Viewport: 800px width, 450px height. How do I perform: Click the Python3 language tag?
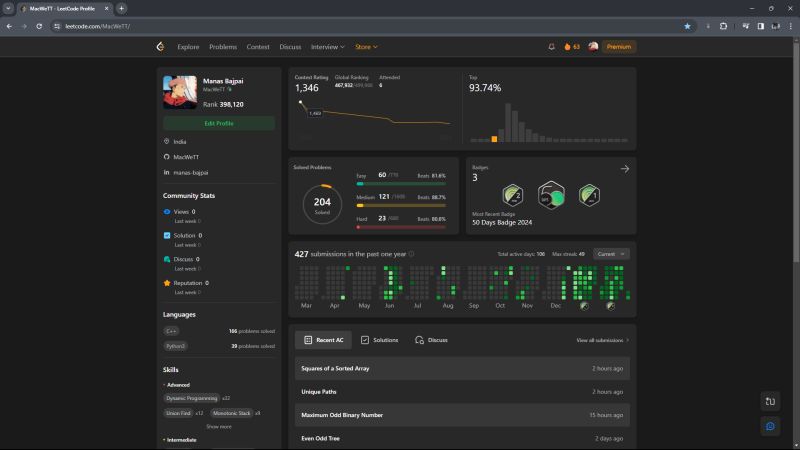point(176,346)
